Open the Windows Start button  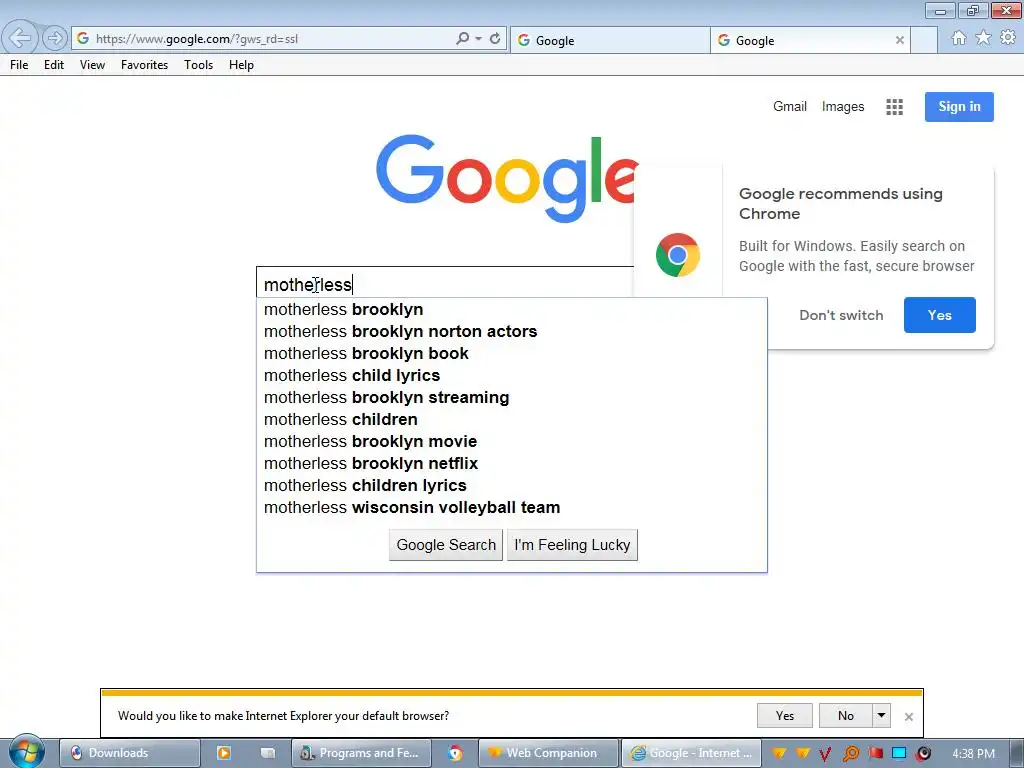[26, 752]
